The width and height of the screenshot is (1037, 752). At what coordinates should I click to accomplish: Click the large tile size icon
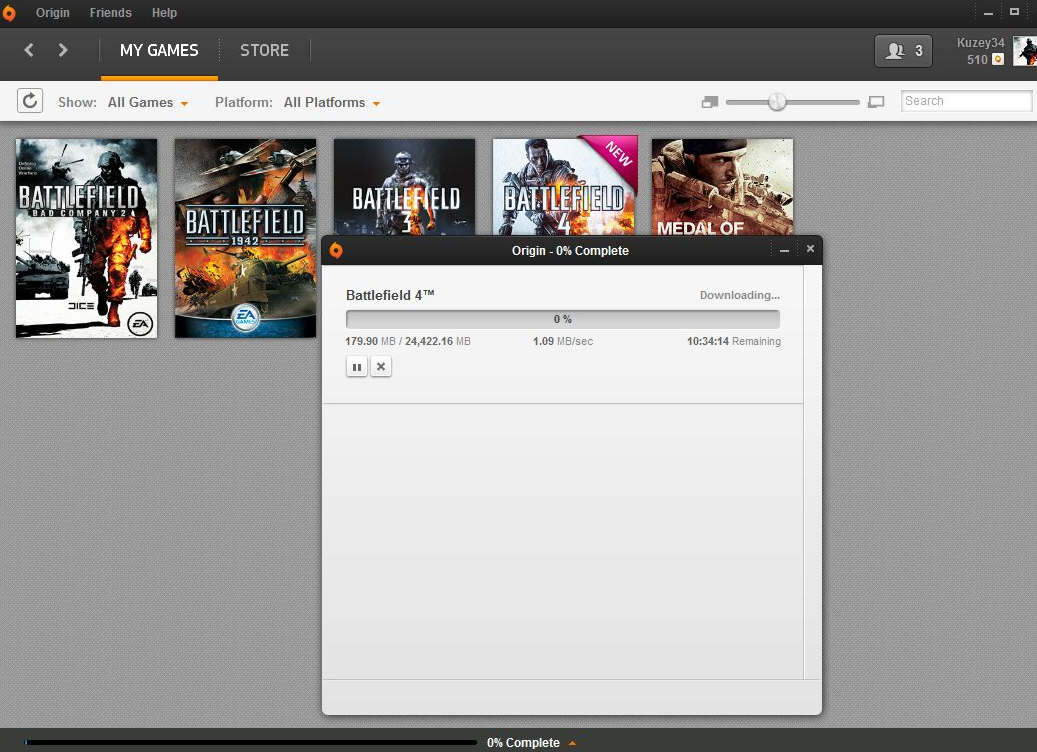(876, 102)
